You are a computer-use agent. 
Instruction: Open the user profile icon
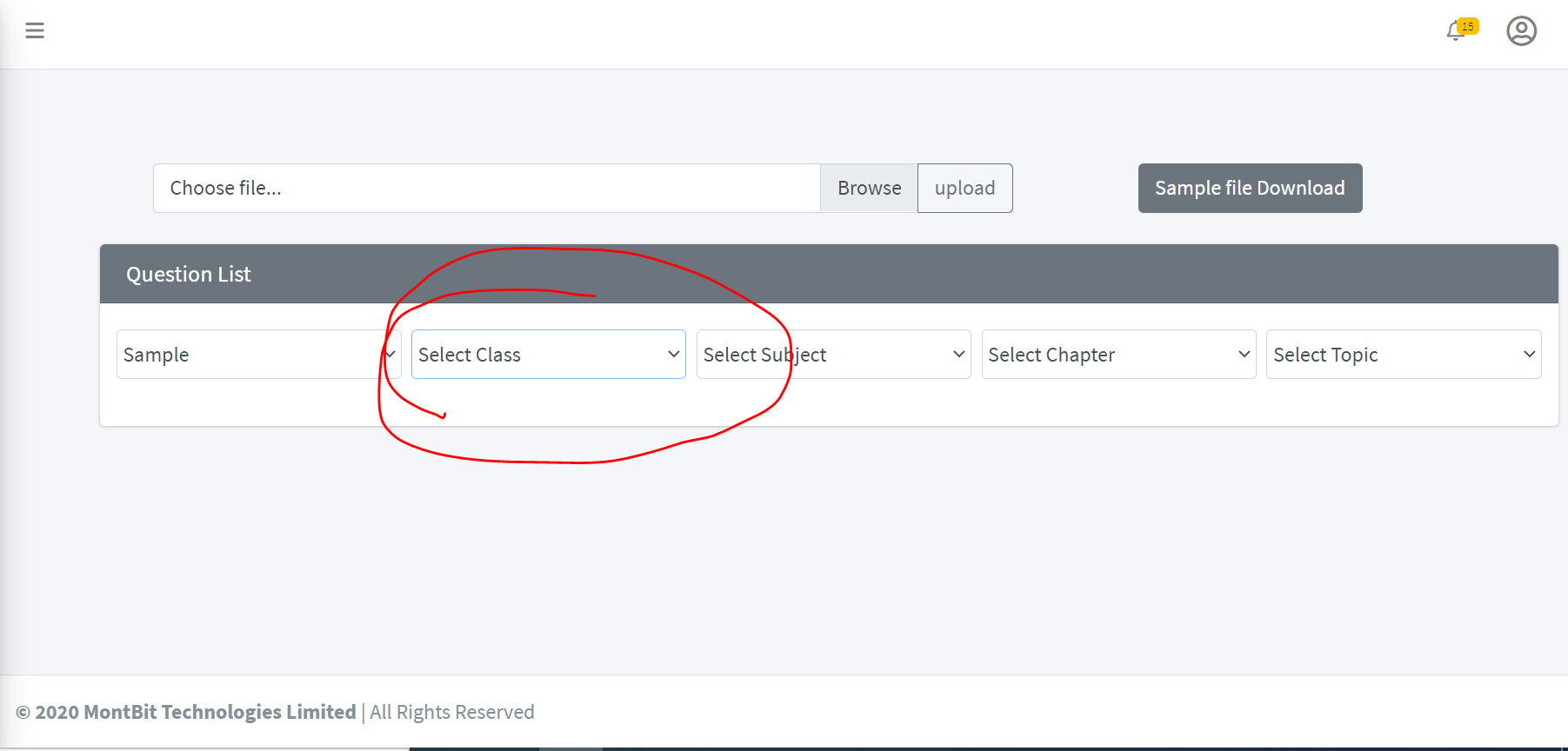point(1521,30)
